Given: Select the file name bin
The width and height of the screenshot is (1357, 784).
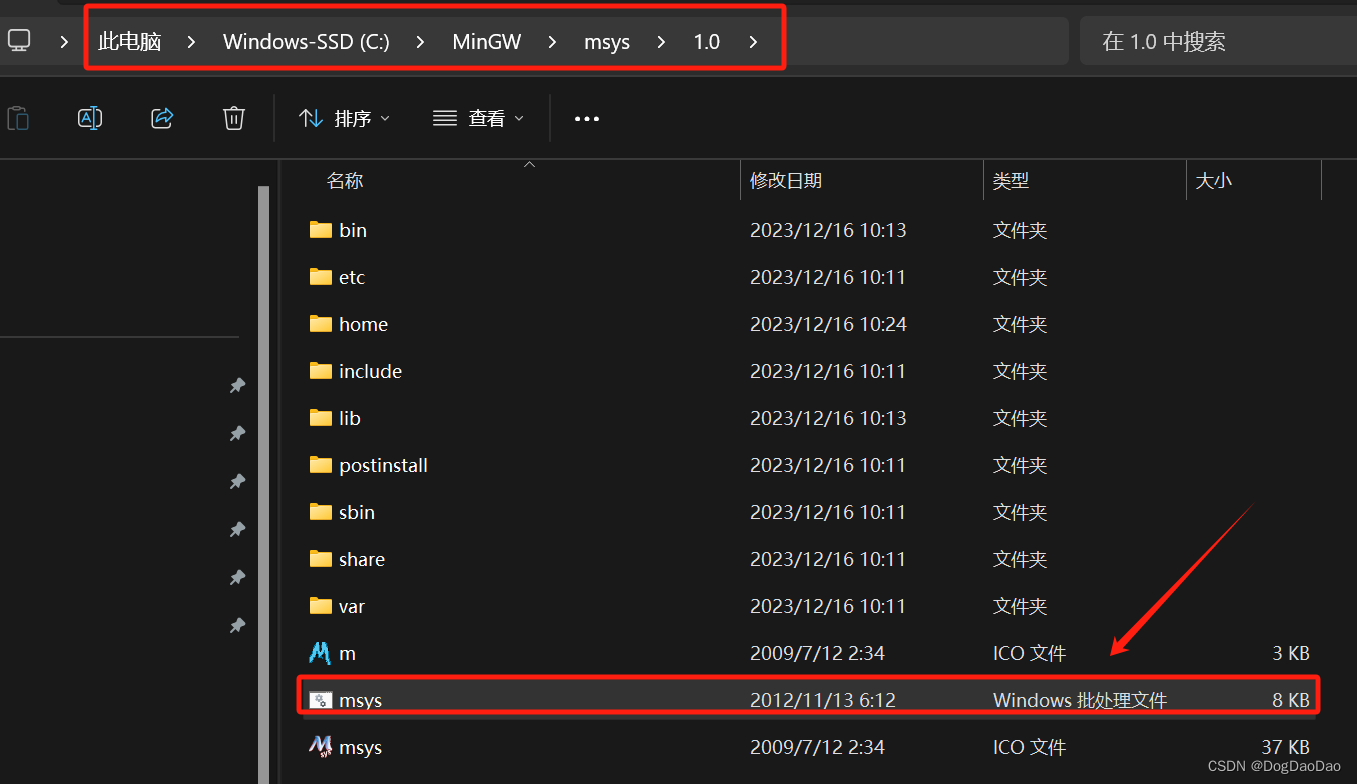Looking at the screenshot, I should click(353, 230).
